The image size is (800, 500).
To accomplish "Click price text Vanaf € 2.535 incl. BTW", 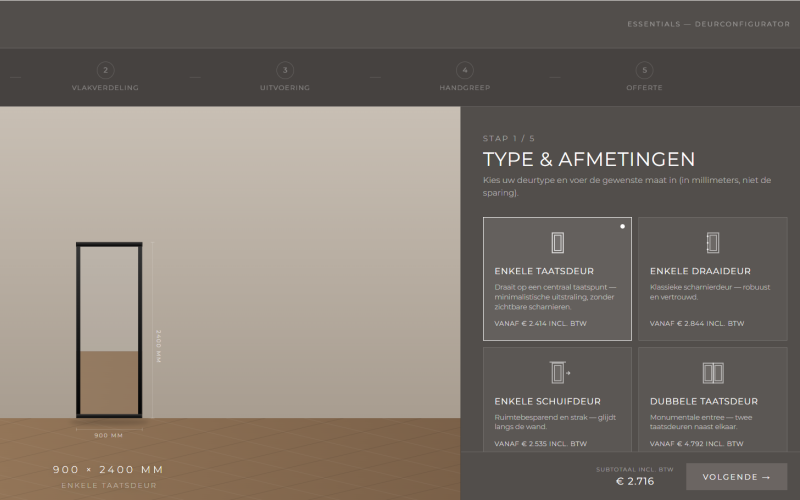I will [540, 444].
